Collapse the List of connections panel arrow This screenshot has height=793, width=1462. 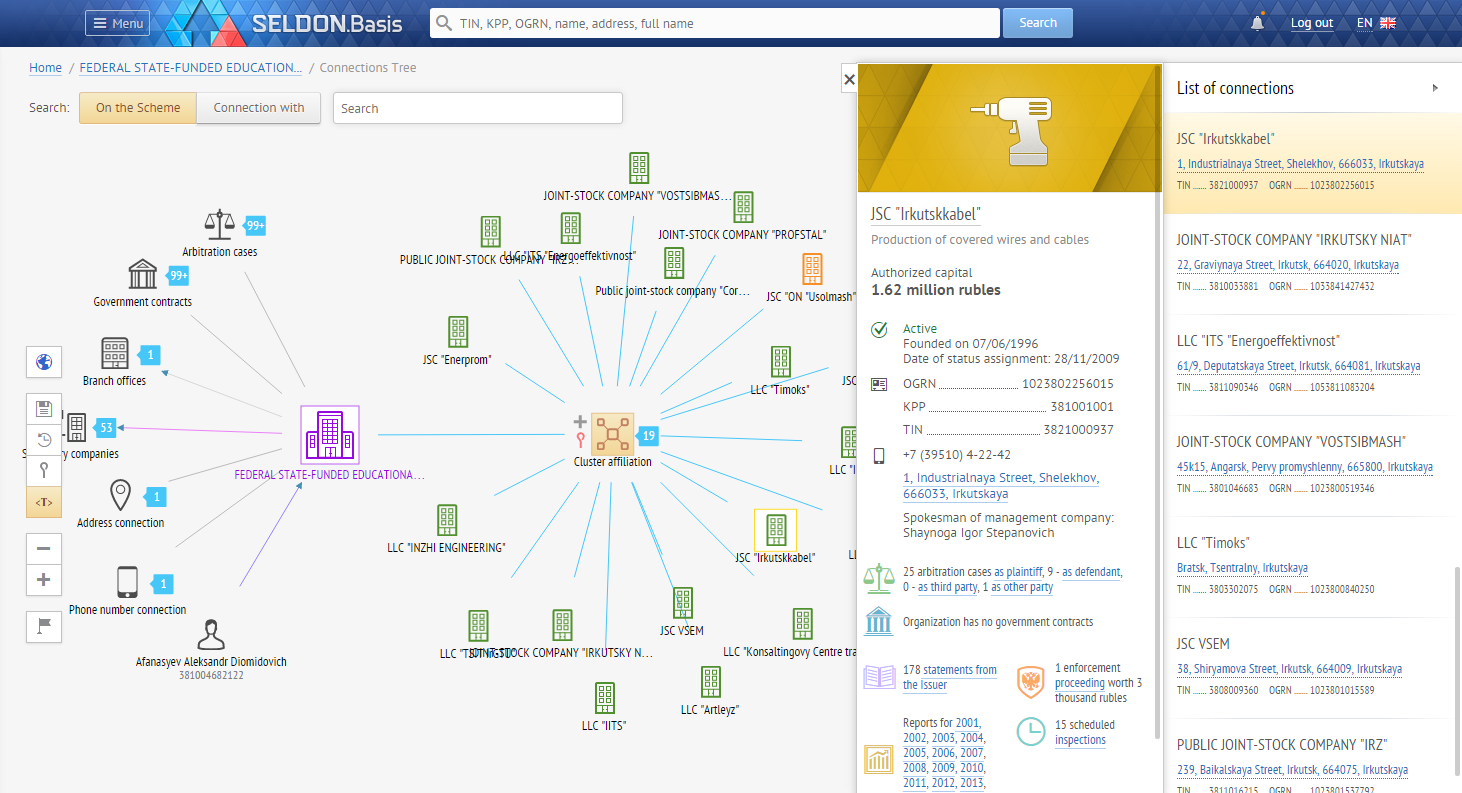coord(1435,88)
